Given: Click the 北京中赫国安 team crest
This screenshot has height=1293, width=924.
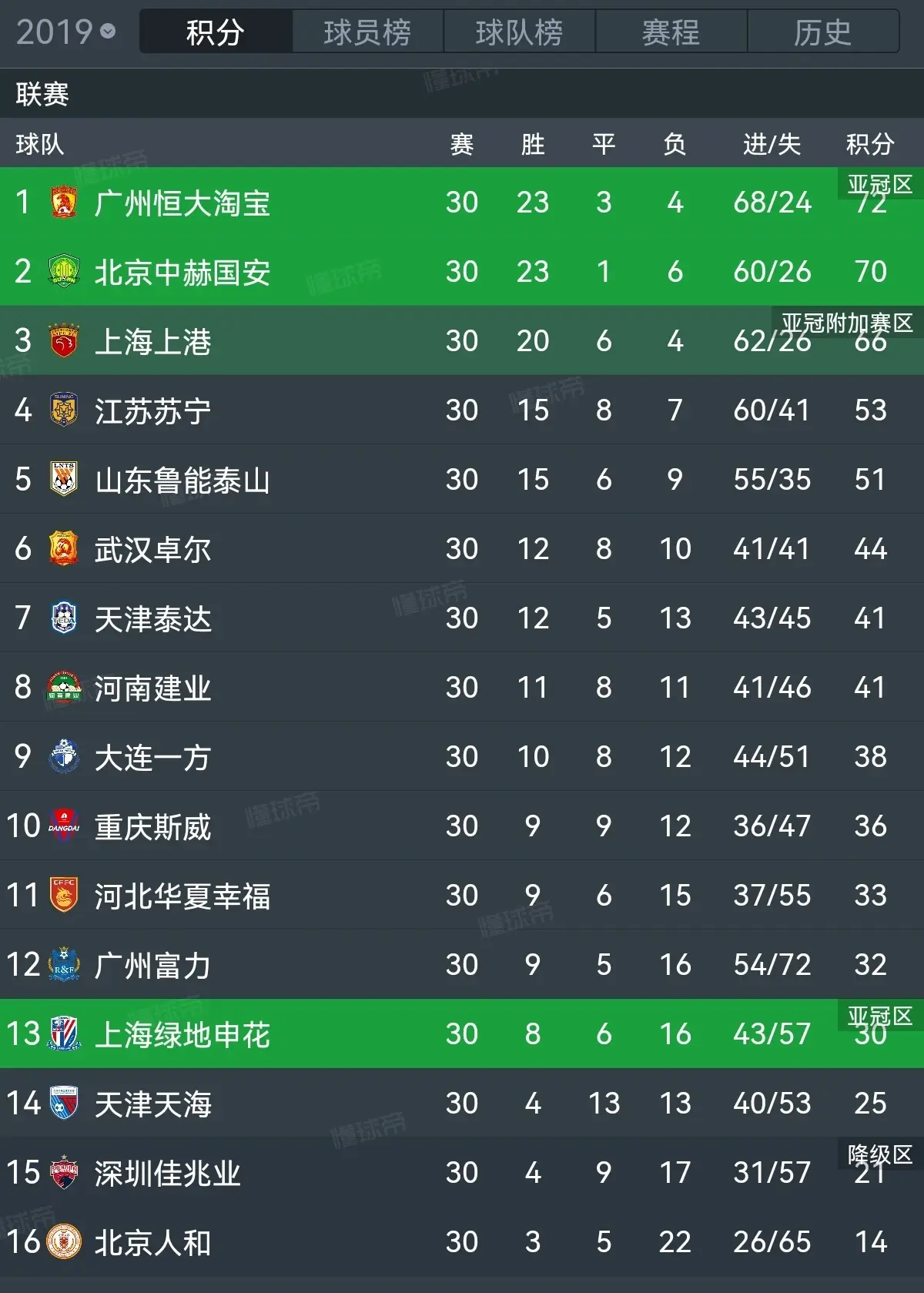Looking at the screenshot, I should (x=64, y=272).
